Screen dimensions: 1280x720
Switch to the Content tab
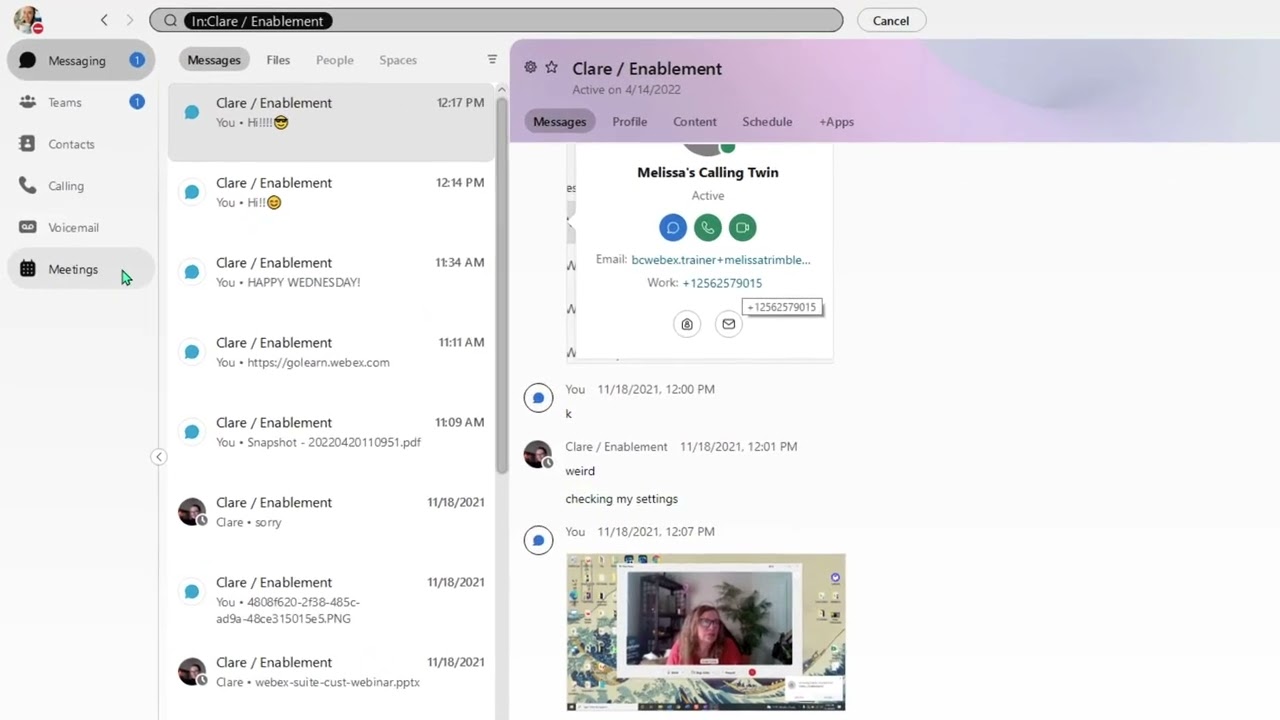(695, 122)
